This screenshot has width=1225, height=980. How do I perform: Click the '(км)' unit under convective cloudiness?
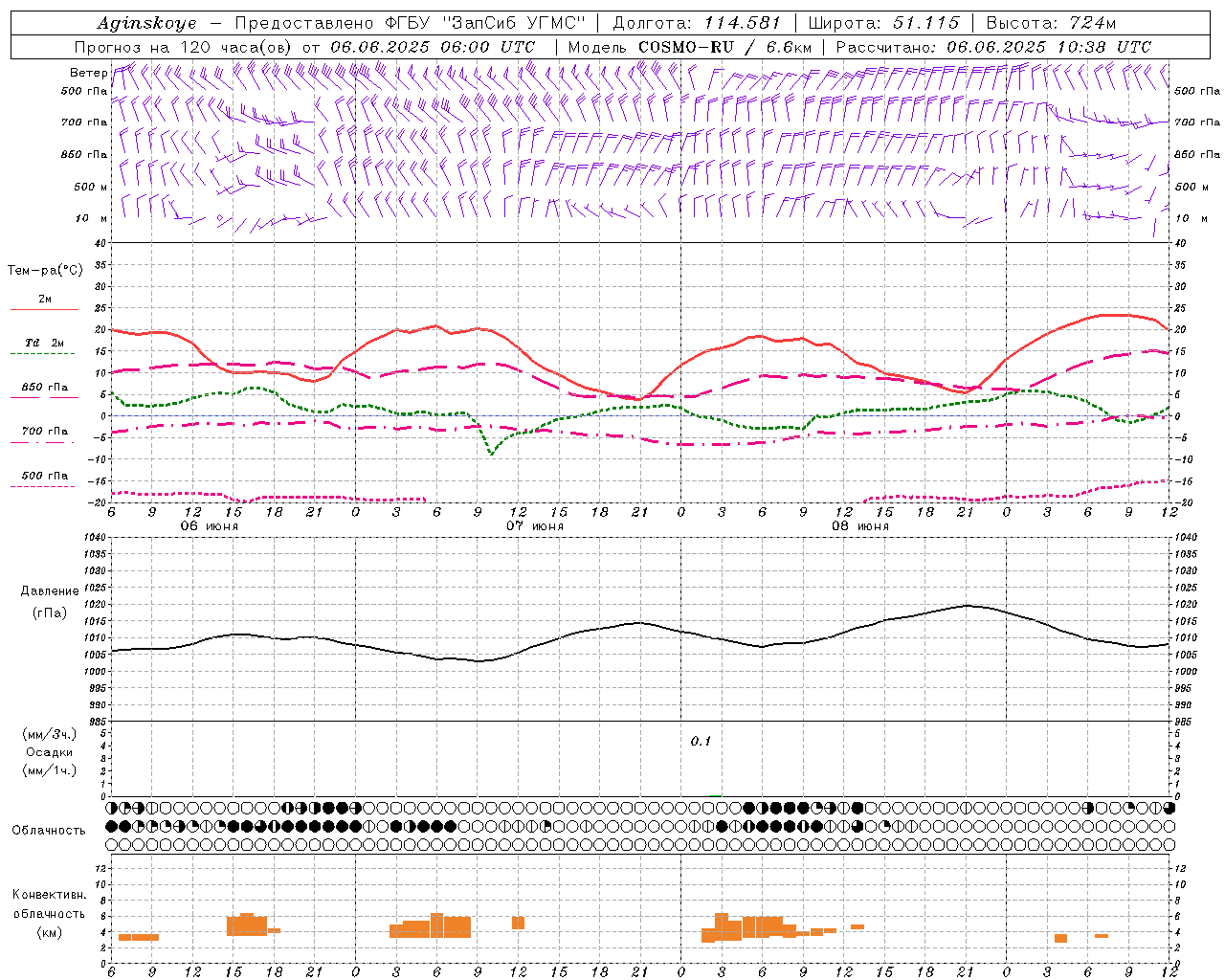[x=50, y=933]
